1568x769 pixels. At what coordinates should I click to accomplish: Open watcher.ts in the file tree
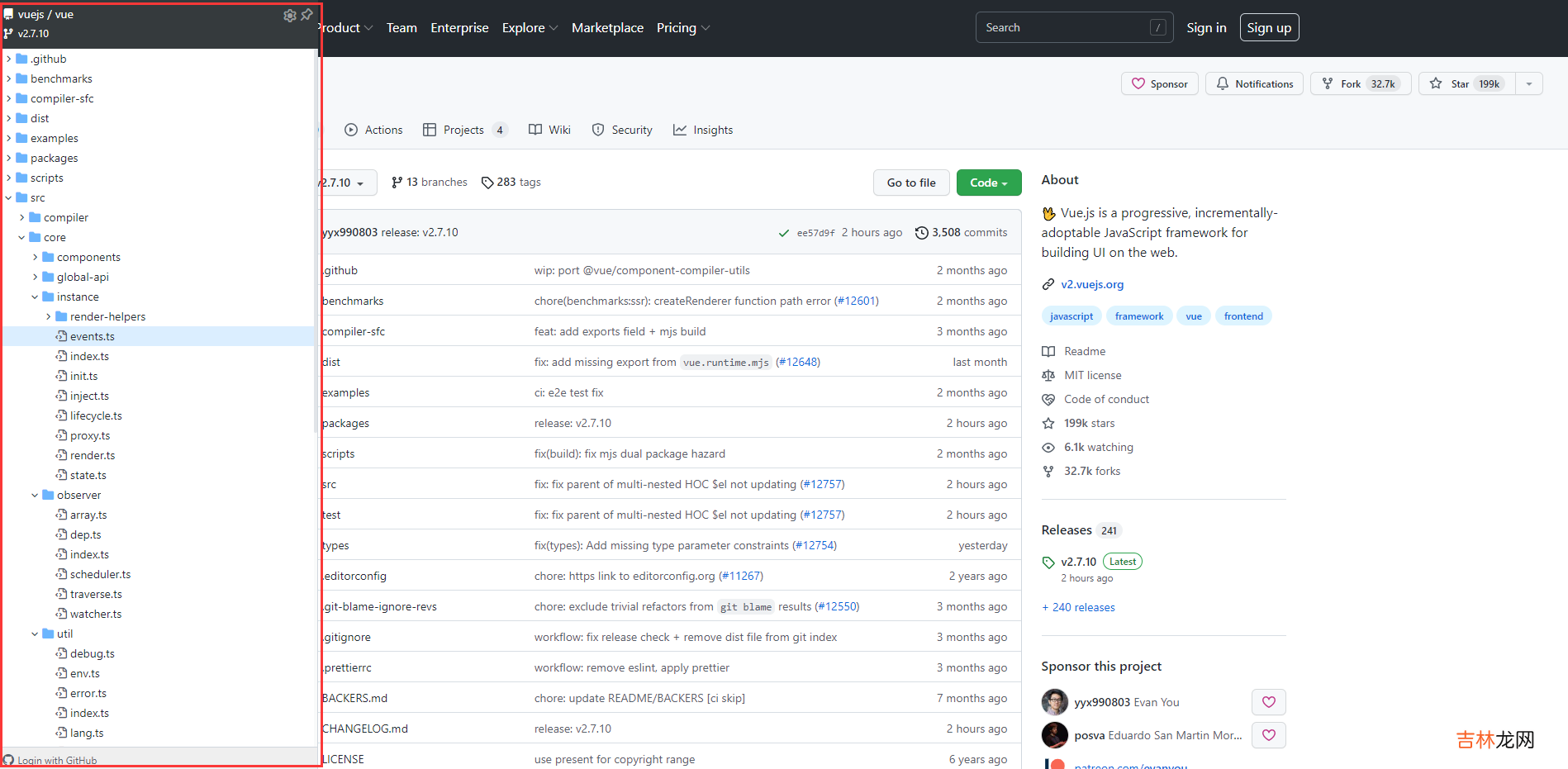(96, 614)
